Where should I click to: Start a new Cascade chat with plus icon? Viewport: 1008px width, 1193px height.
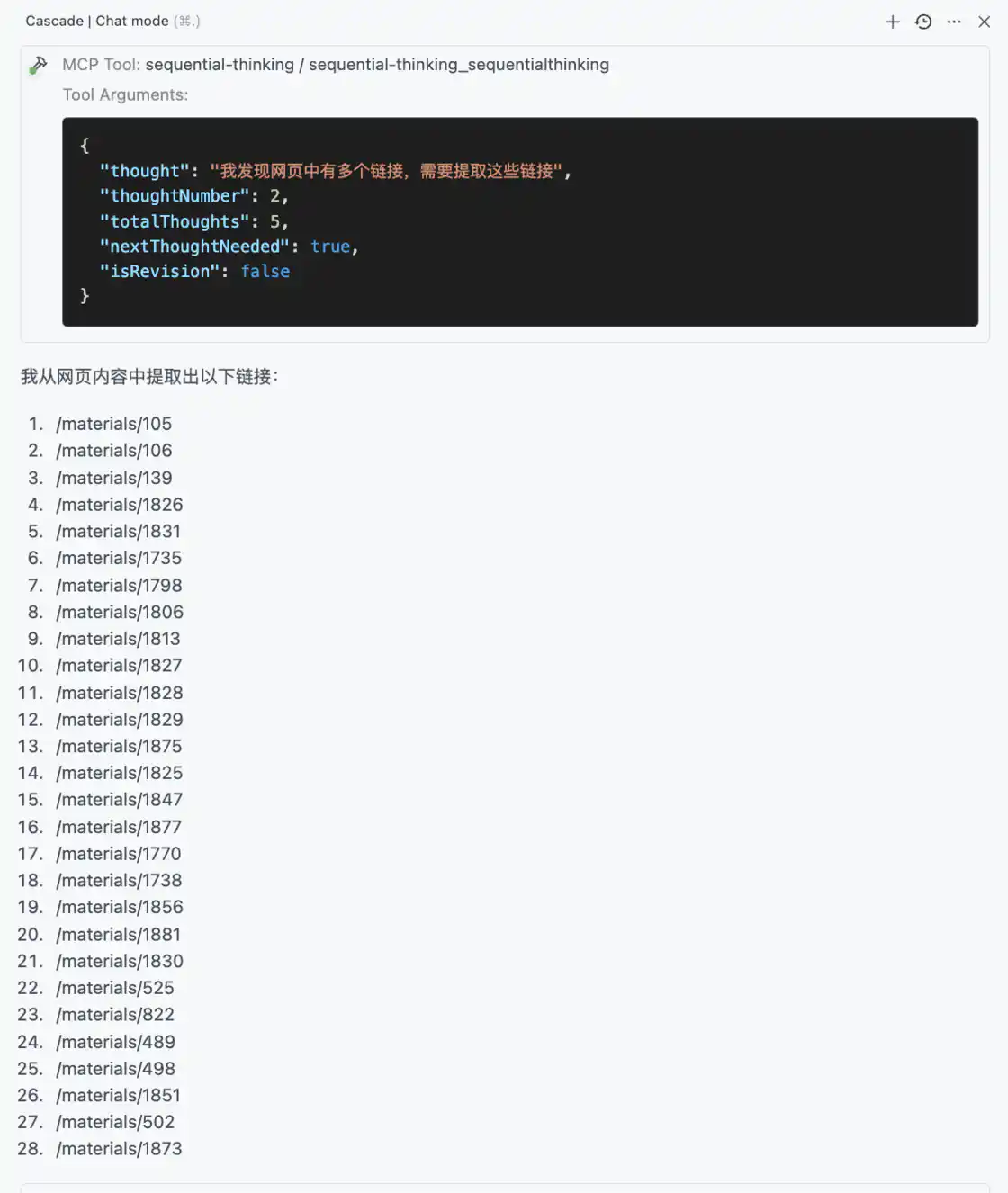(892, 22)
